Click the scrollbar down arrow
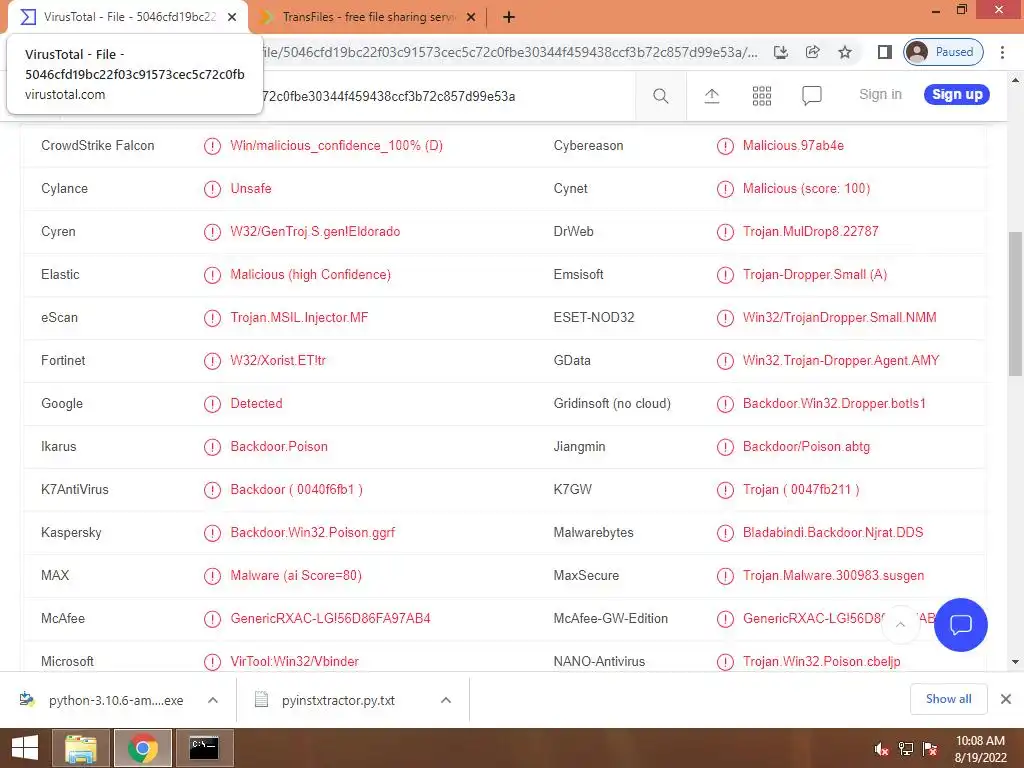Image resolution: width=1024 pixels, height=768 pixels. coord(1016,662)
